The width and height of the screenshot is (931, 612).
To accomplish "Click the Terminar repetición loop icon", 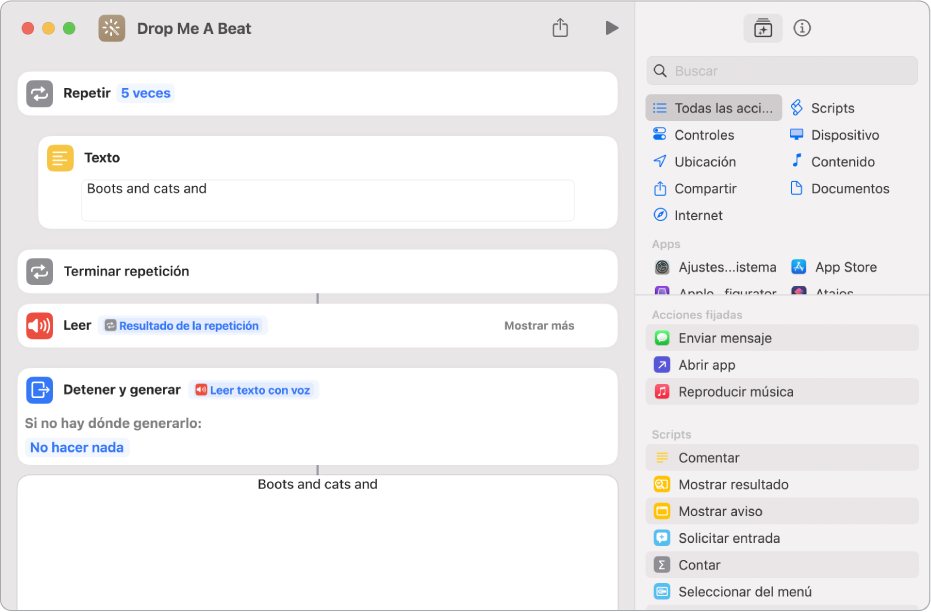I will [x=40, y=271].
